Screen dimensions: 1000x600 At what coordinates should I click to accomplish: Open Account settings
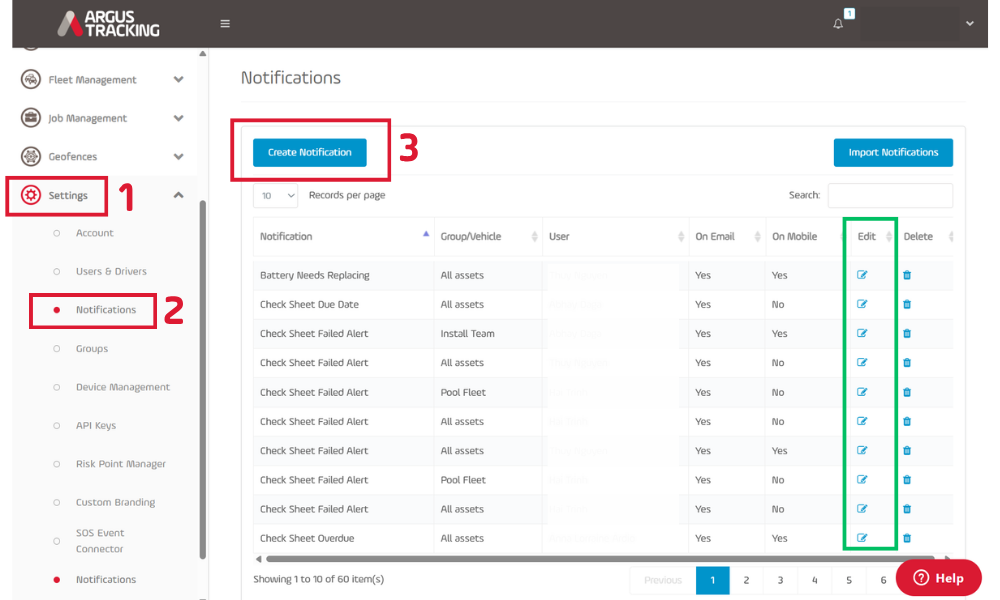(94, 233)
